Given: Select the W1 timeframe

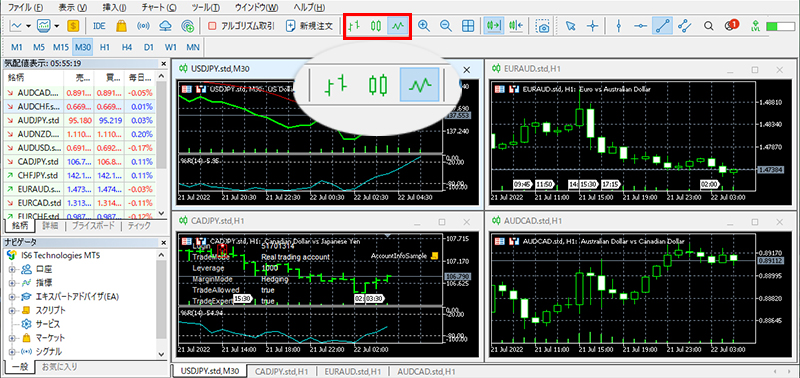Looking at the screenshot, I should pos(170,47).
